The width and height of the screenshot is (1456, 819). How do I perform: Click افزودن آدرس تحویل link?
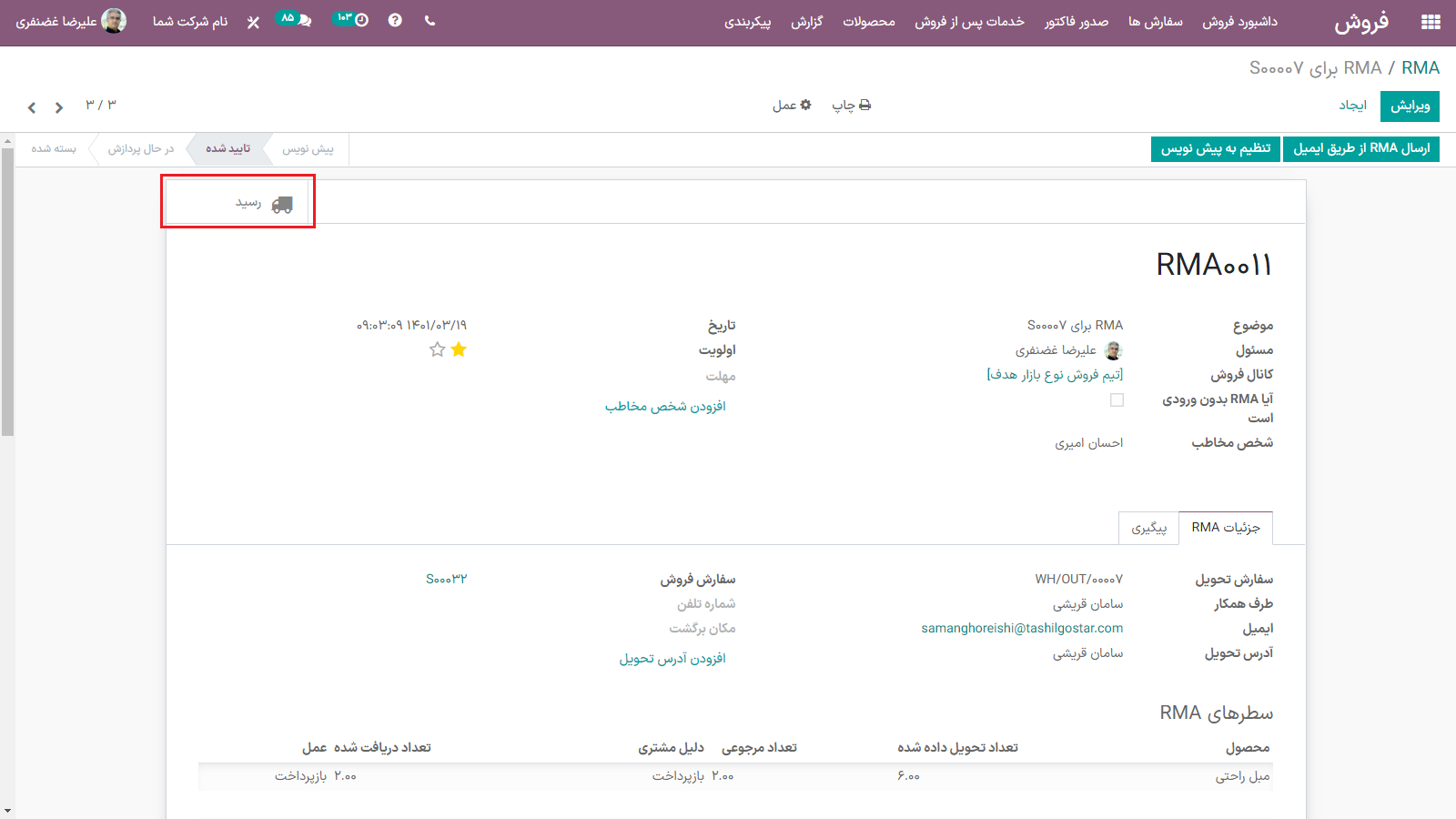coord(672,658)
